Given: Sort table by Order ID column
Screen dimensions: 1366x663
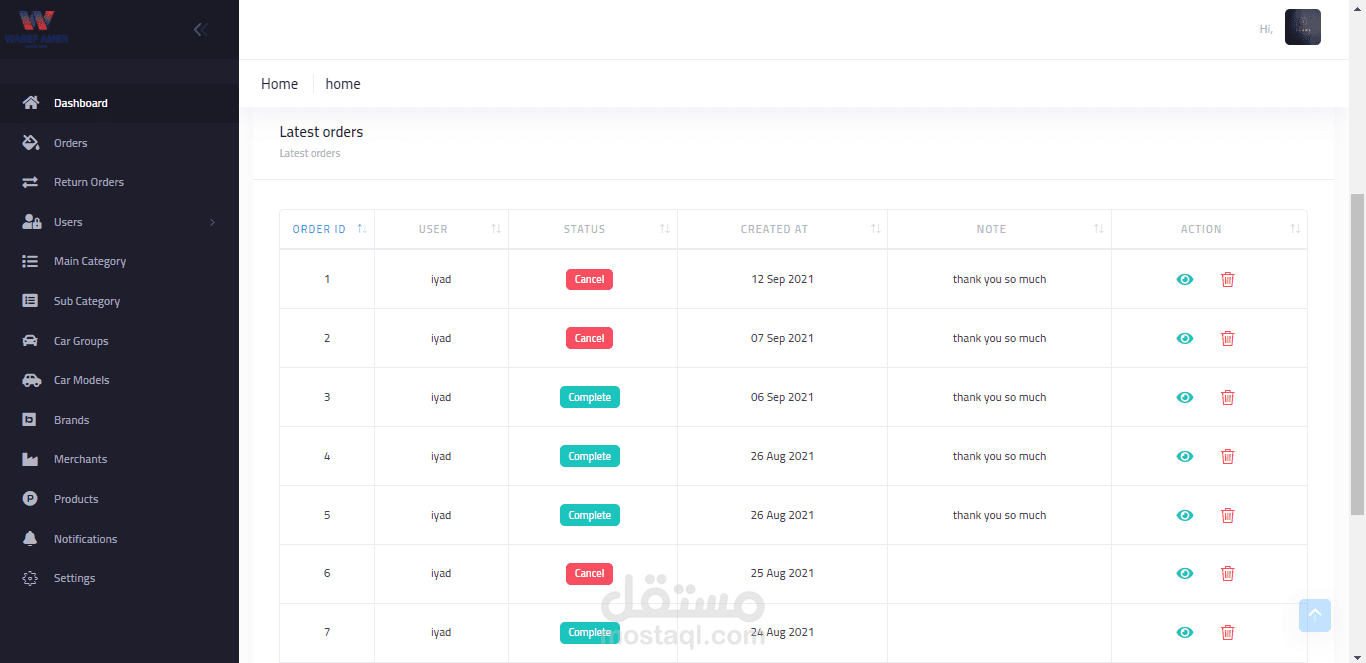Looking at the screenshot, I should 327,229.
